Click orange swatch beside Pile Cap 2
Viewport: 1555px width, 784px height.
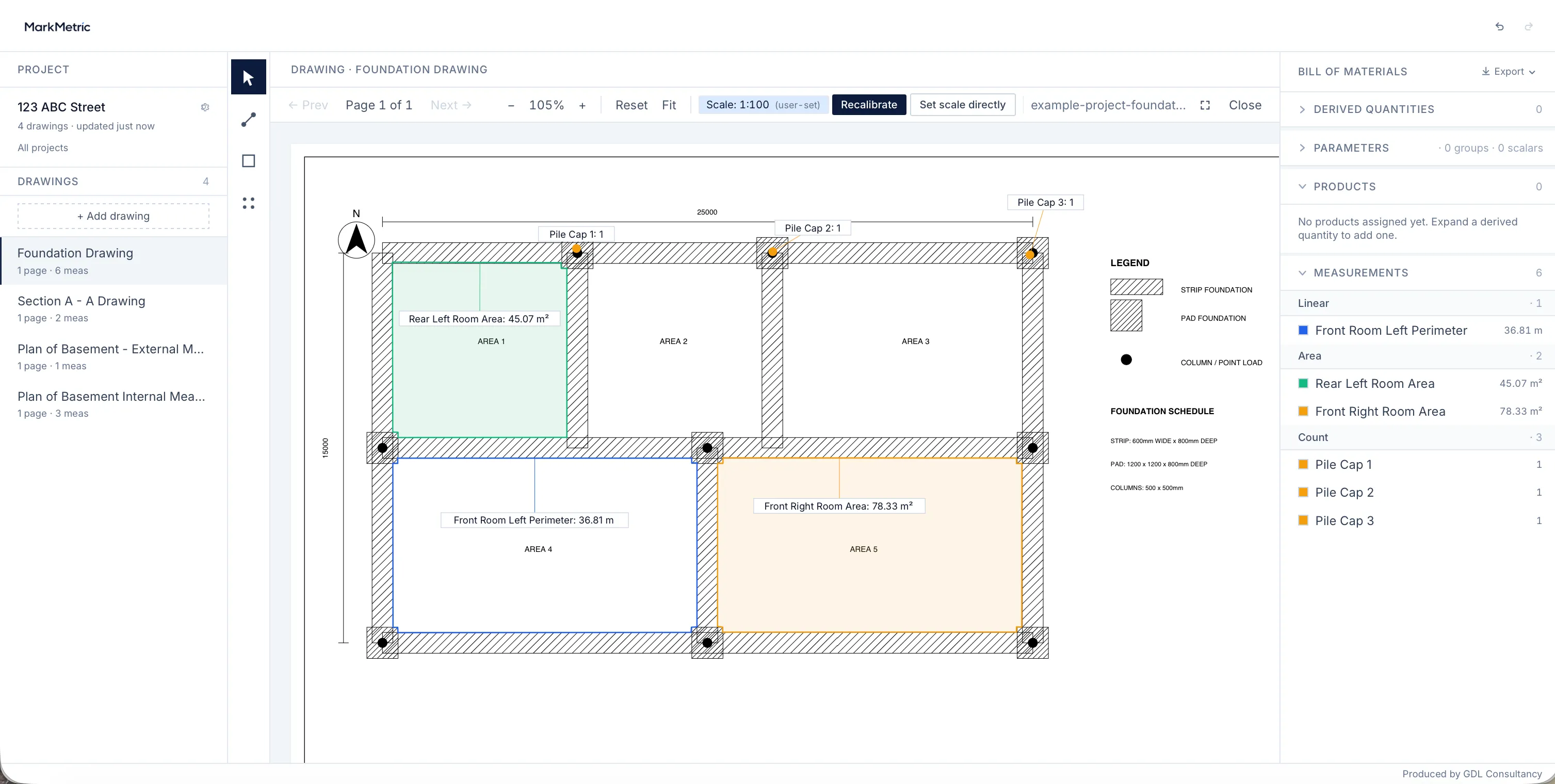tap(1303, 492)
